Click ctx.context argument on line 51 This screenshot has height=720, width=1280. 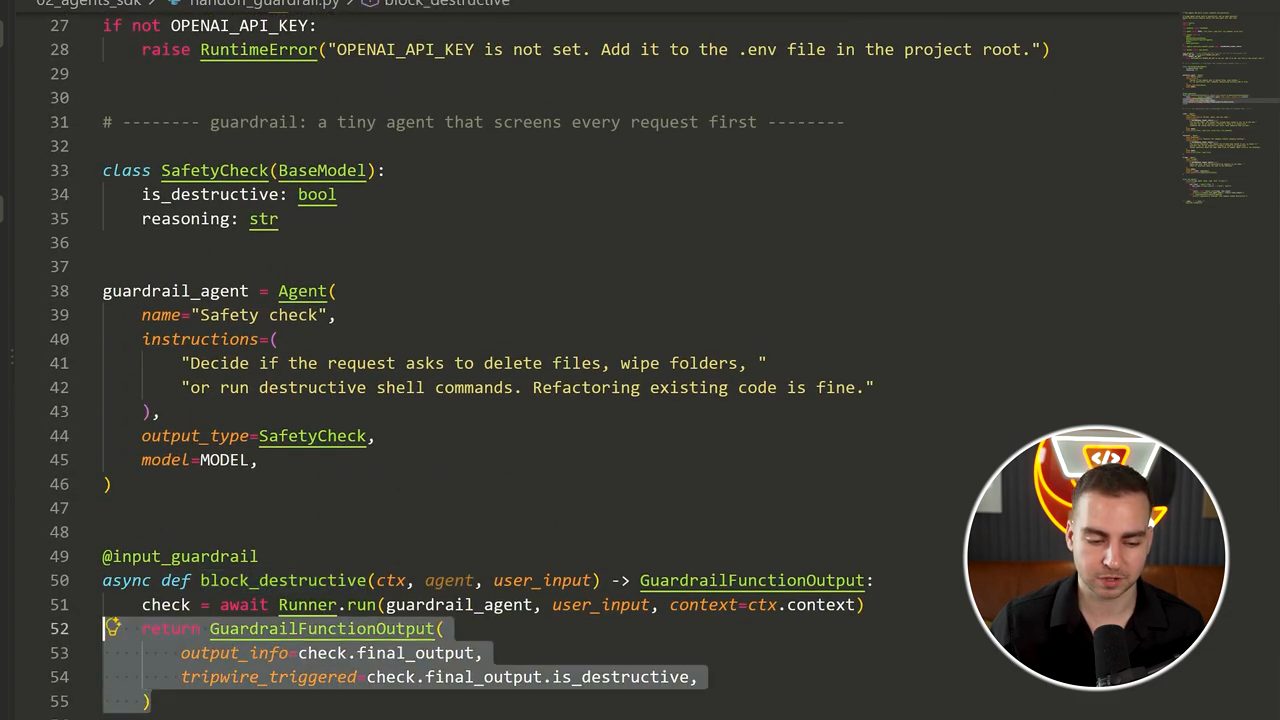click(x=801, y=604)
